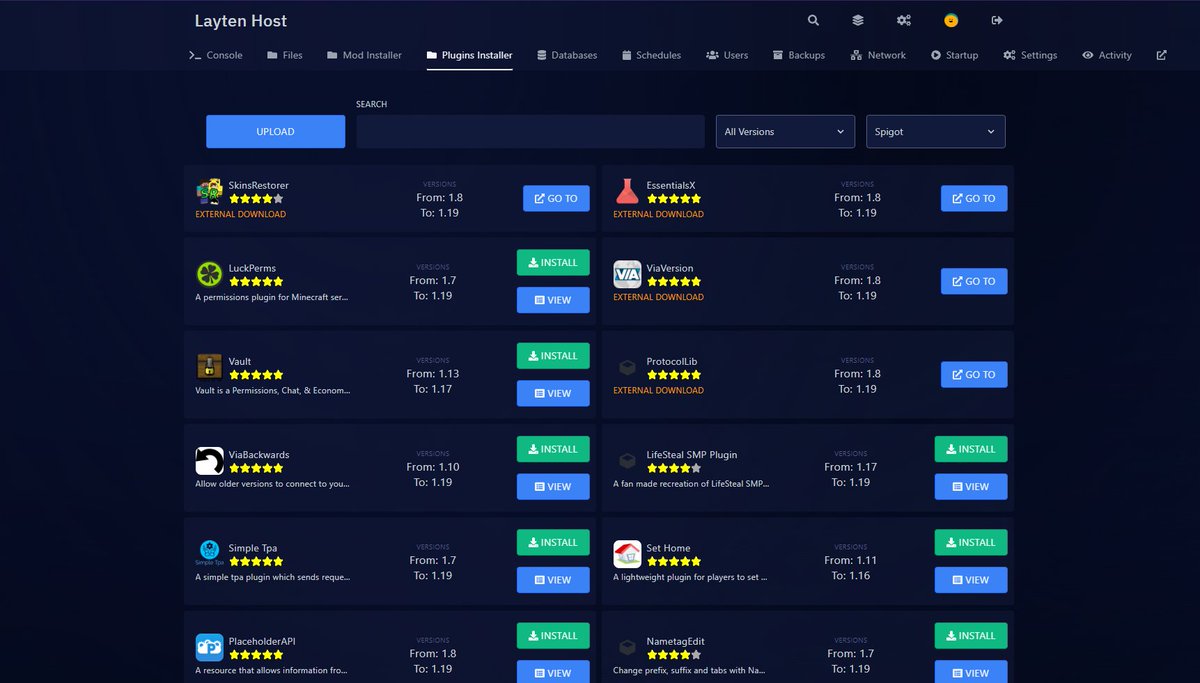View LifeSteal SMP Plugin details
Screen dimensions: 1200x683
click(x=971, y=486)
